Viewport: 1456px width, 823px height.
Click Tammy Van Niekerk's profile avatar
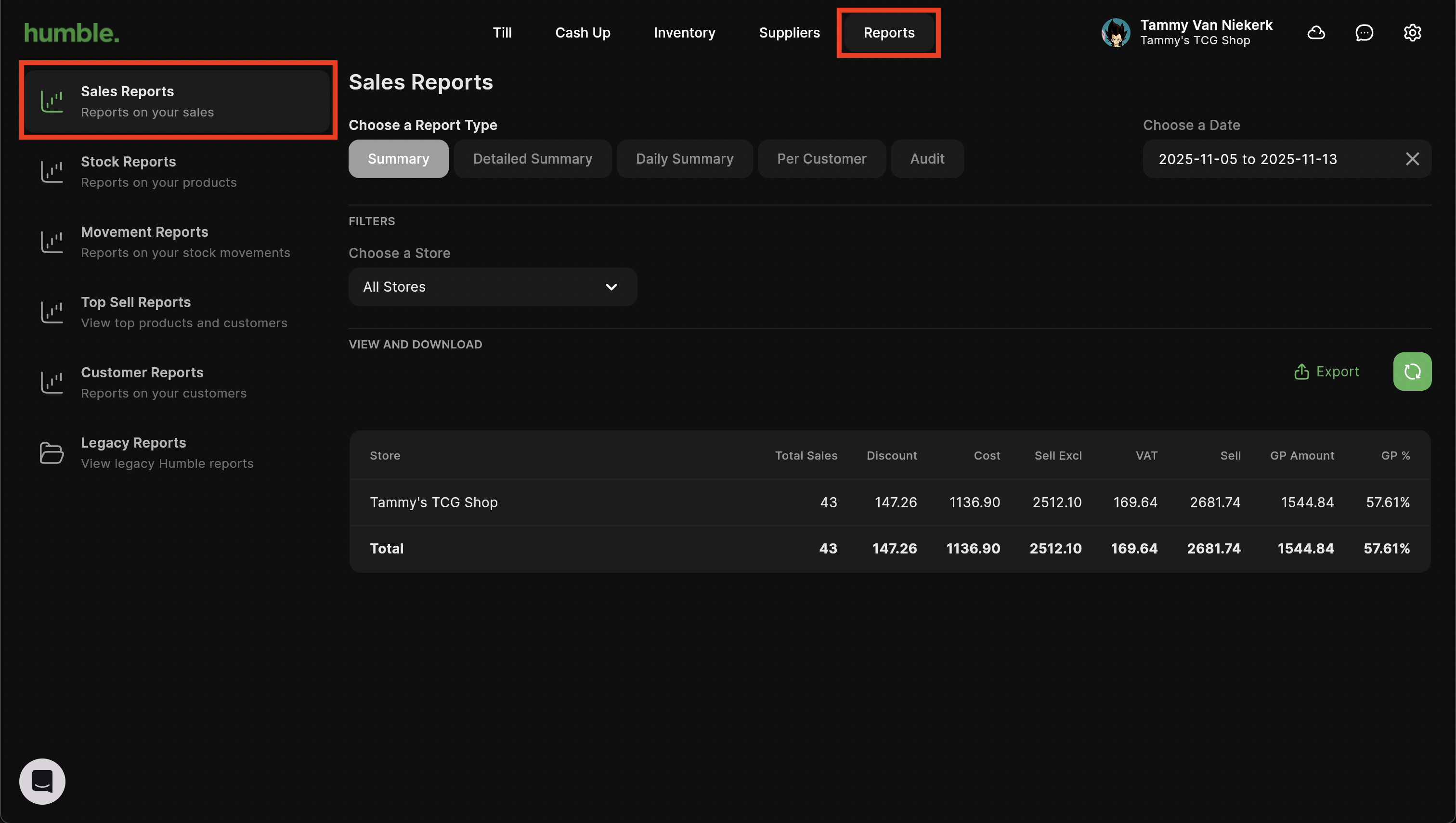(x=1115, y=33)
